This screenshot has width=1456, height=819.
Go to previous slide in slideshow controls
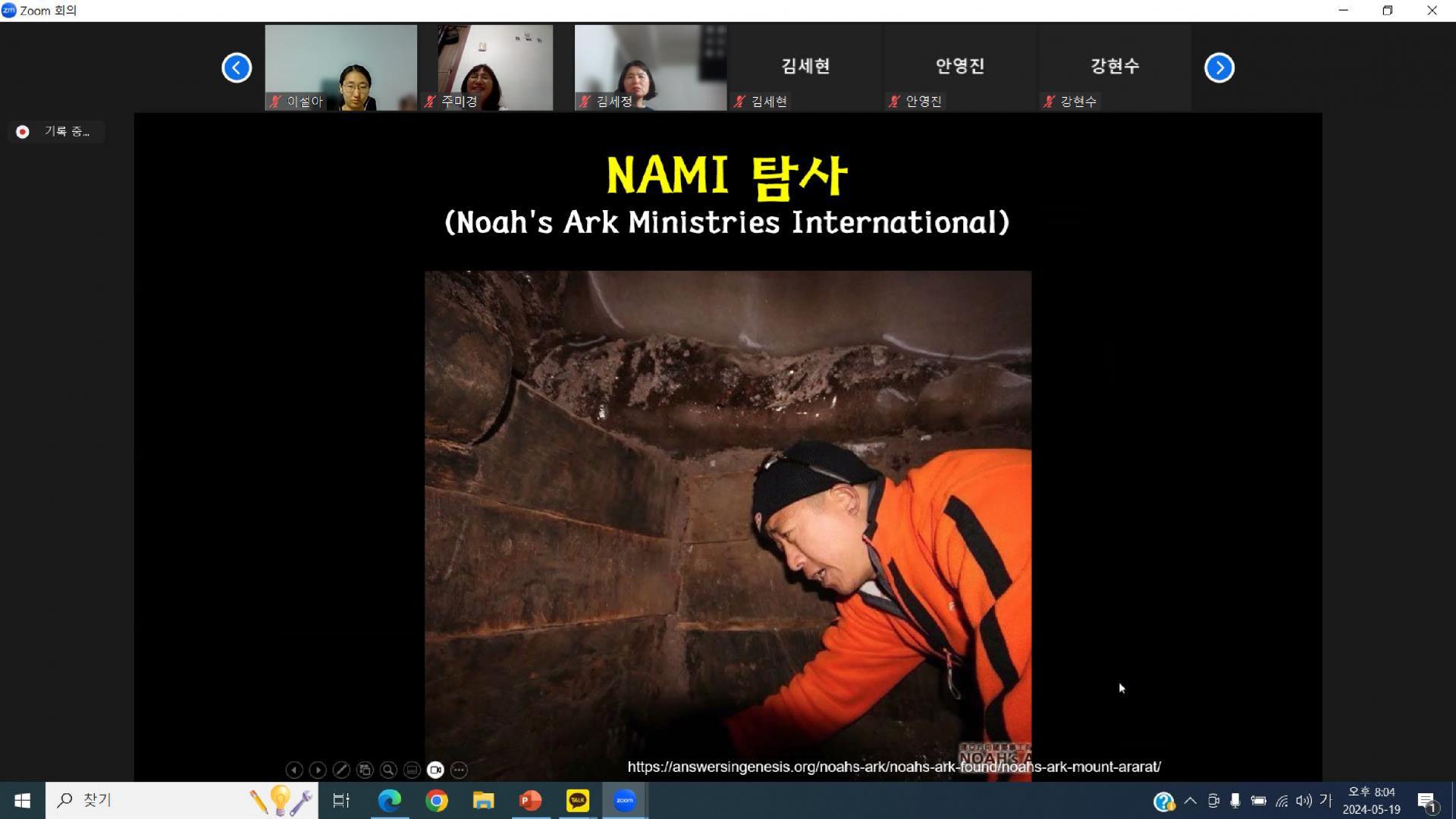click(294, 770)
